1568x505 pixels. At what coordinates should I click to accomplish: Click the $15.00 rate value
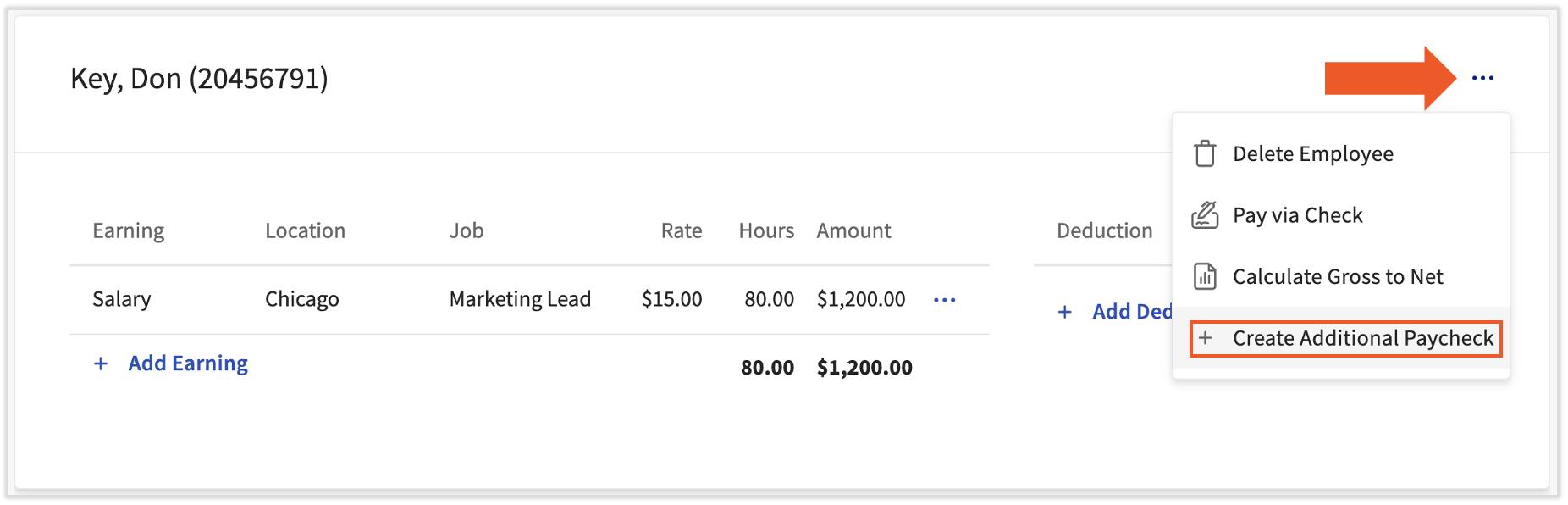[x=671, y=299]
